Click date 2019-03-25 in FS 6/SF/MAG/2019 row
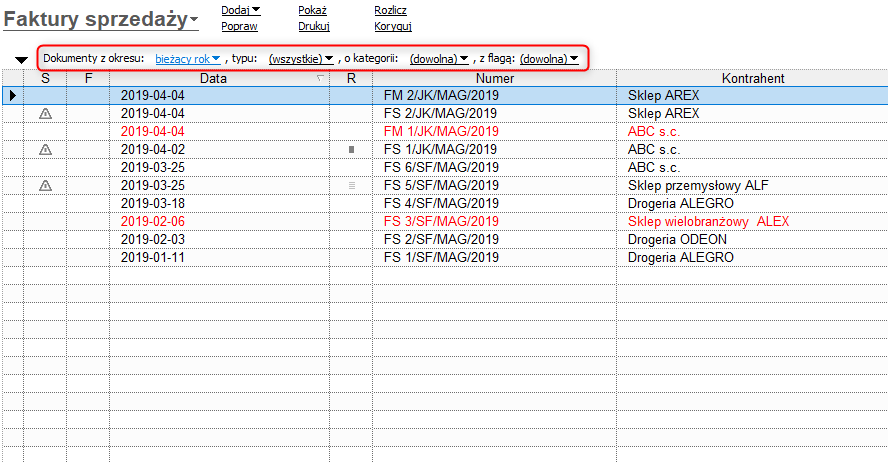This screenshot has height=463, width=888. [x=152, y=168]
